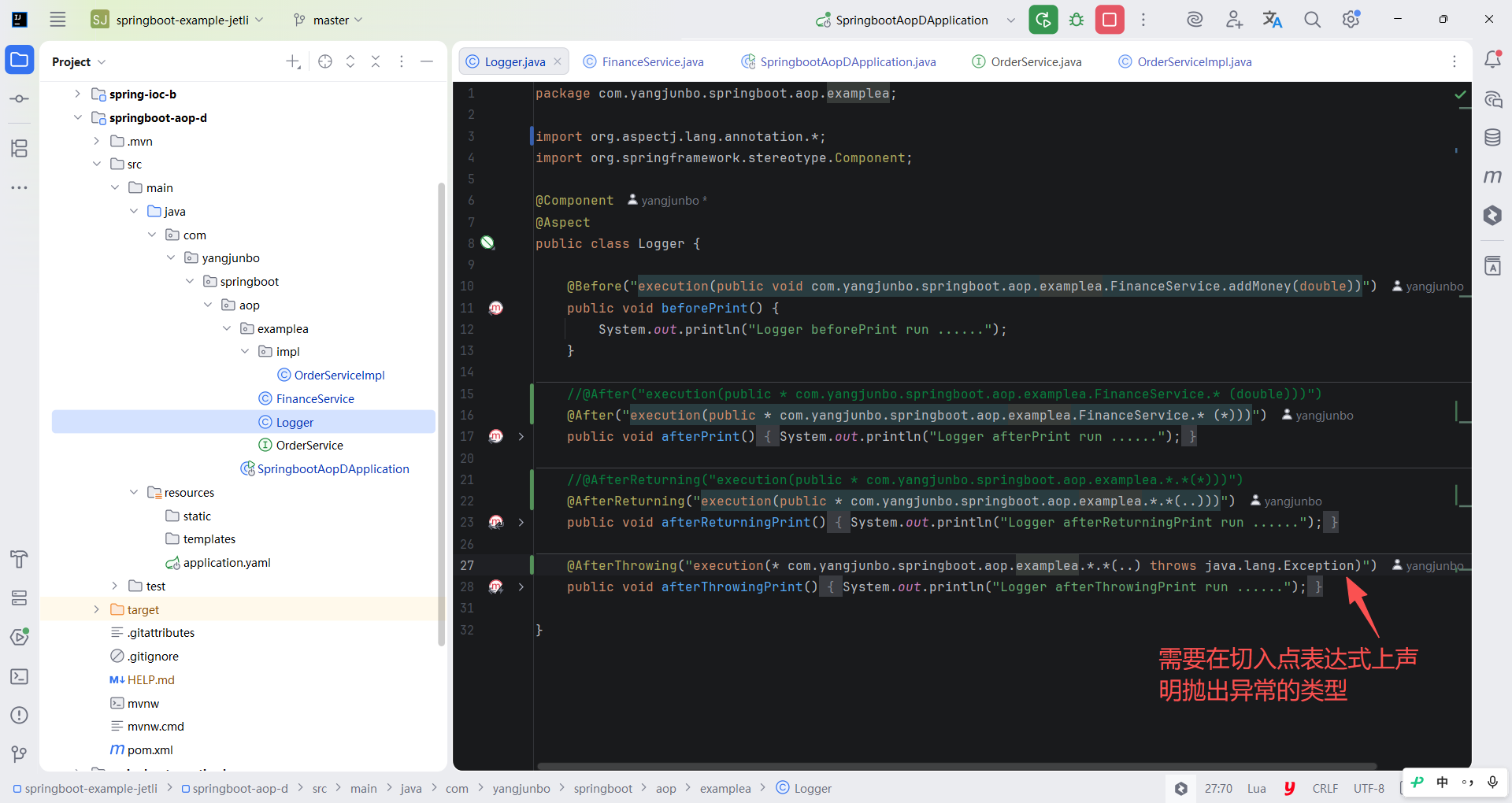Screen dimensions: 1512x803
Task: Select application.yaml file
Action: (227, 562)
